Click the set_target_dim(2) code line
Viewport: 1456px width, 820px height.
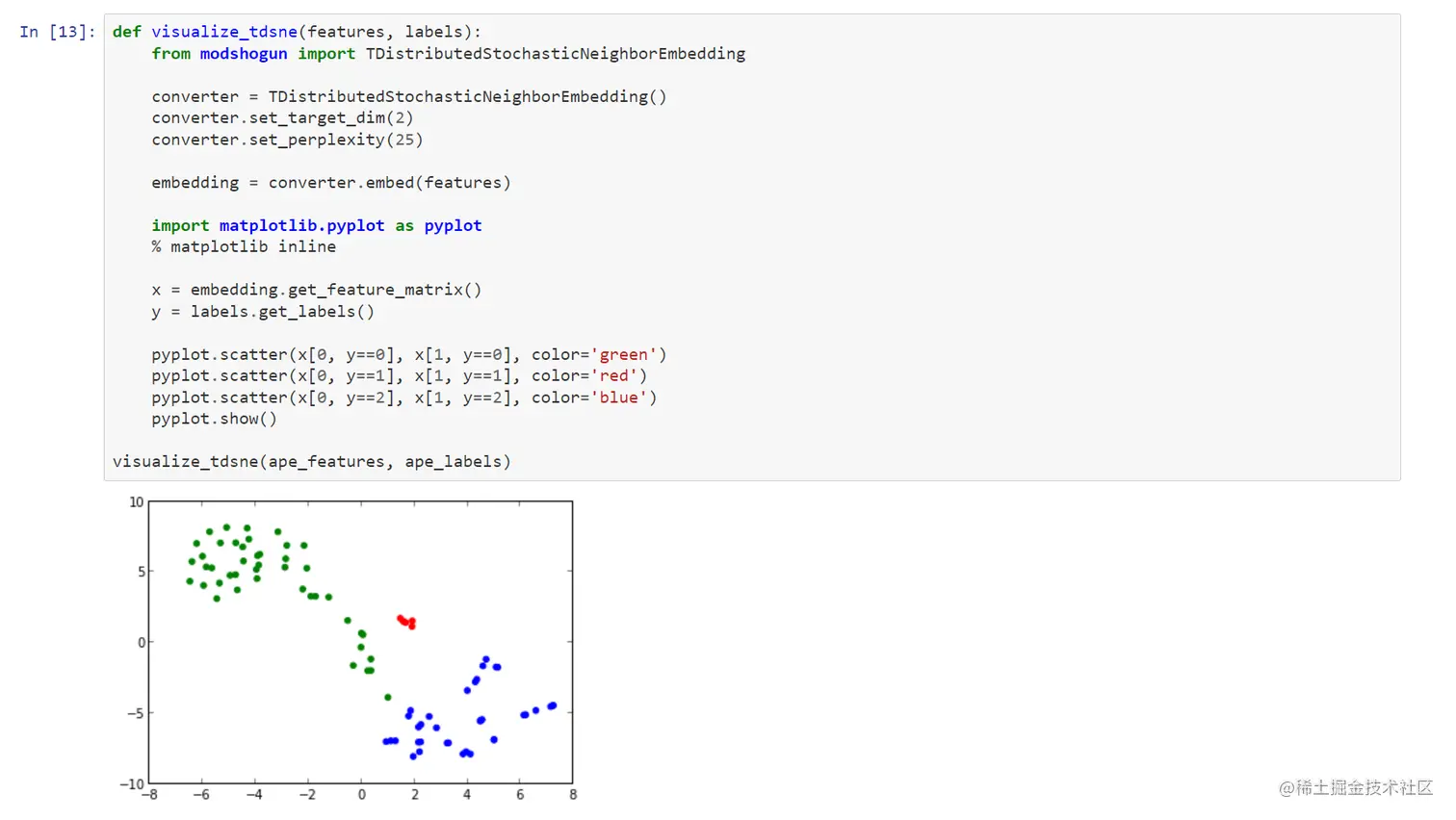coord(282,117)
